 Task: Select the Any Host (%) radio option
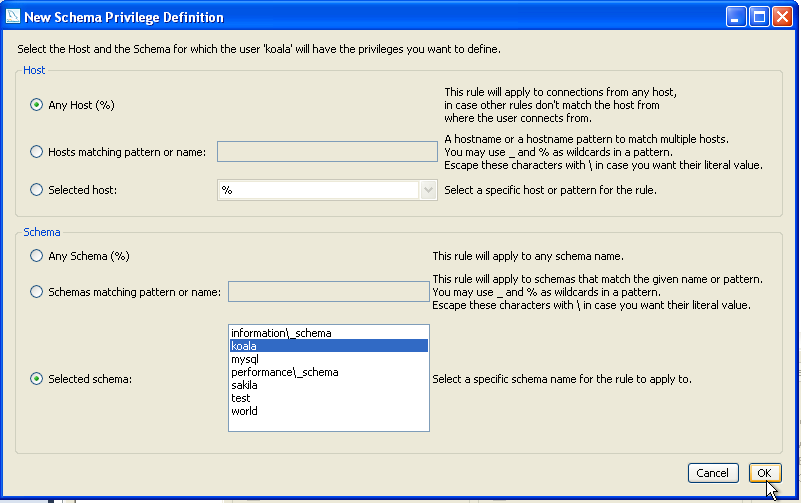tap(37, 105)
